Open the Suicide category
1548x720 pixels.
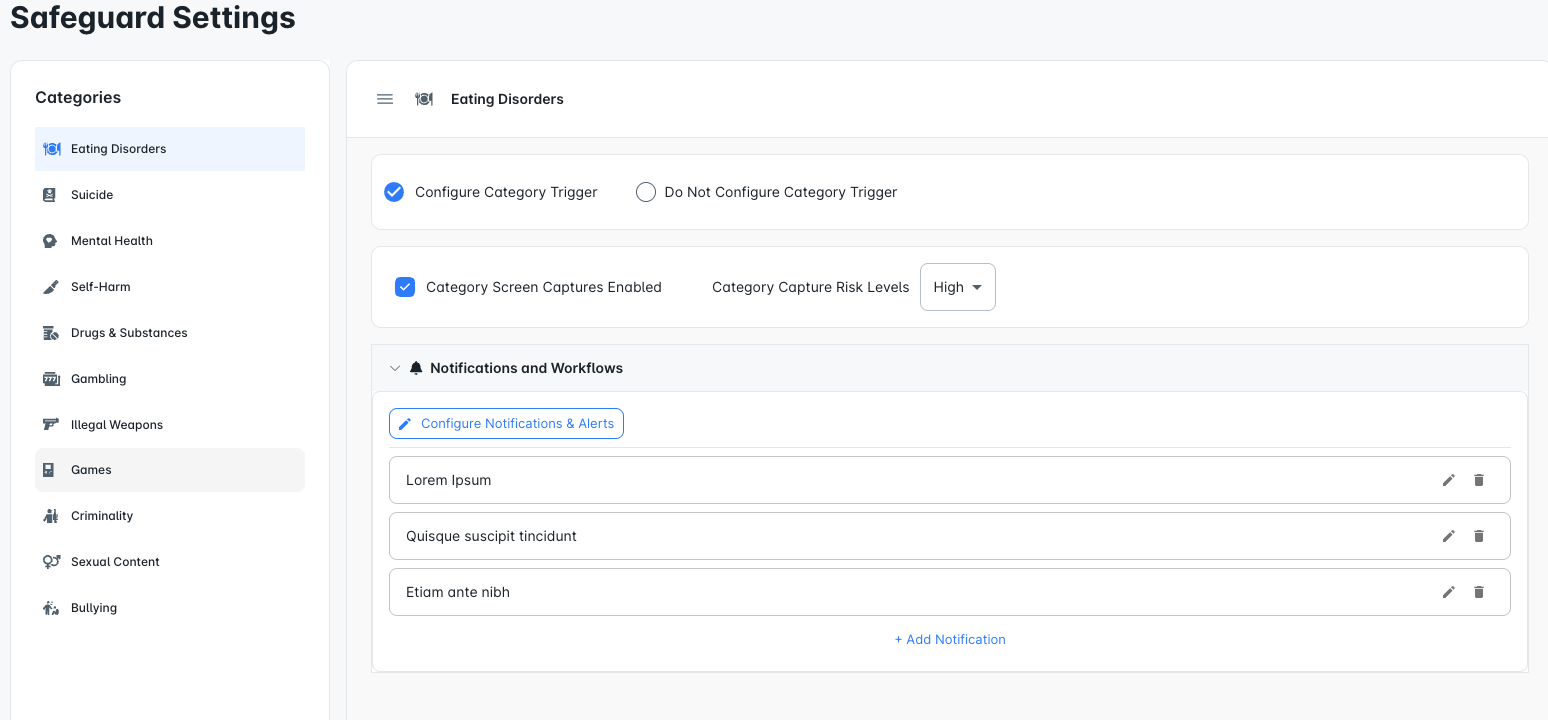pos(170,195)
